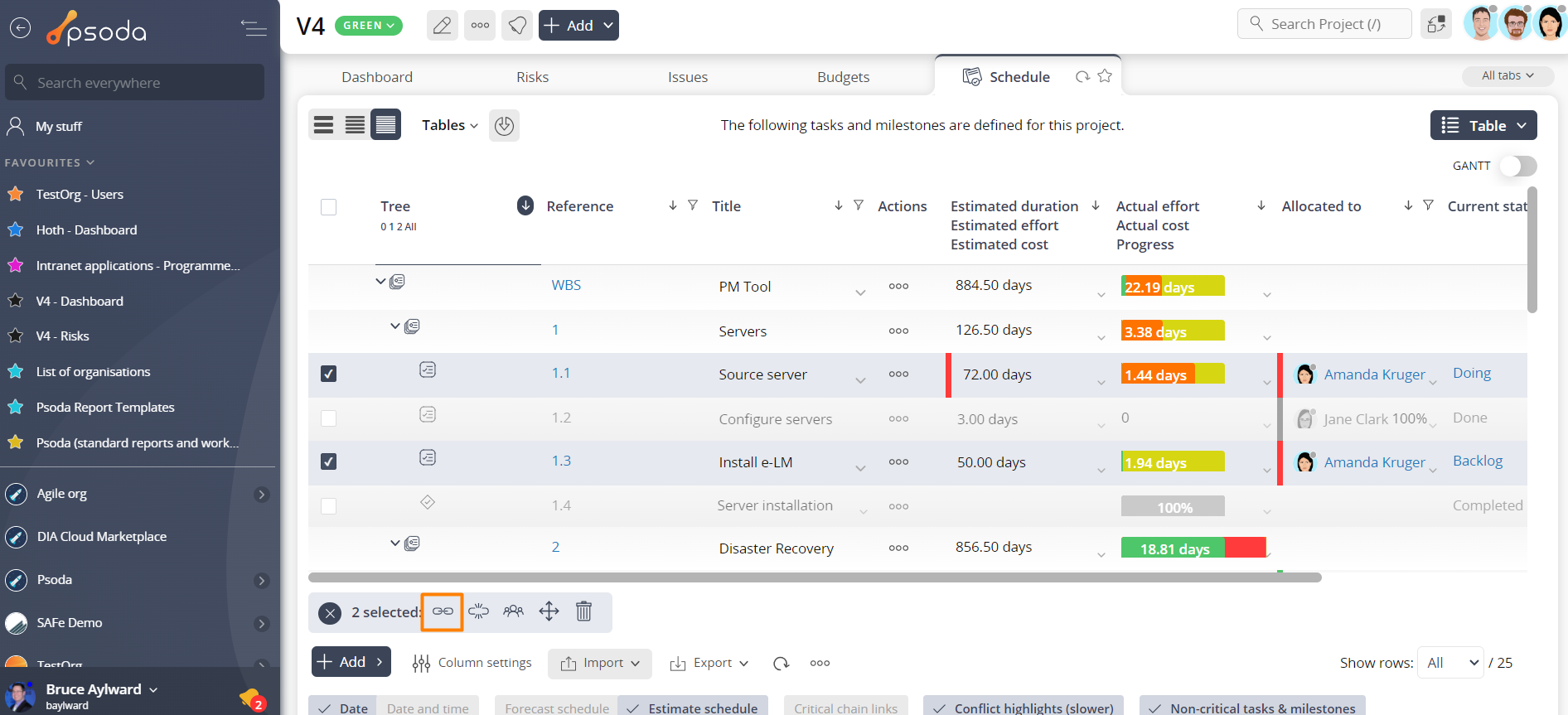Viewport: 1568px width, 715px height.
Task: Click the trash delete icon for selected
Action: [584, 611]
